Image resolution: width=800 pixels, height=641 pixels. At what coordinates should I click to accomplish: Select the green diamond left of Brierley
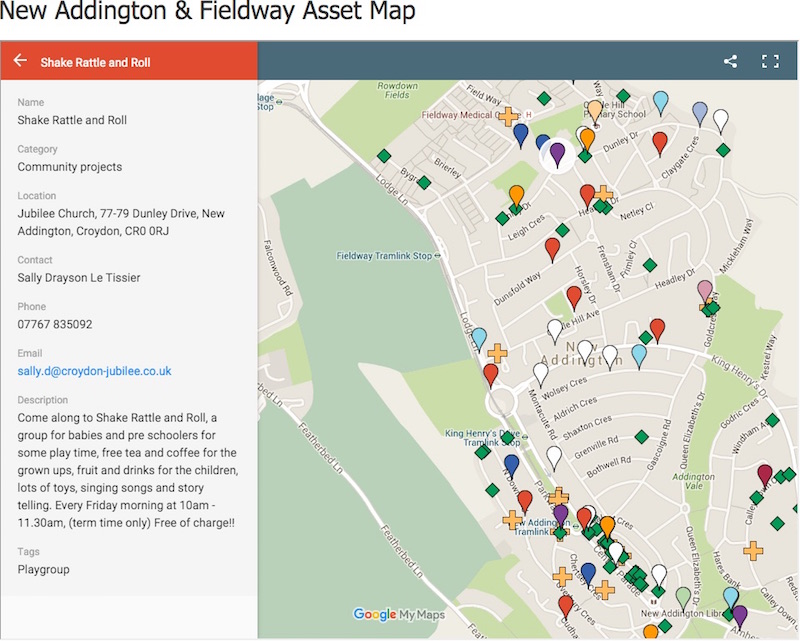[x=384, y=156]
